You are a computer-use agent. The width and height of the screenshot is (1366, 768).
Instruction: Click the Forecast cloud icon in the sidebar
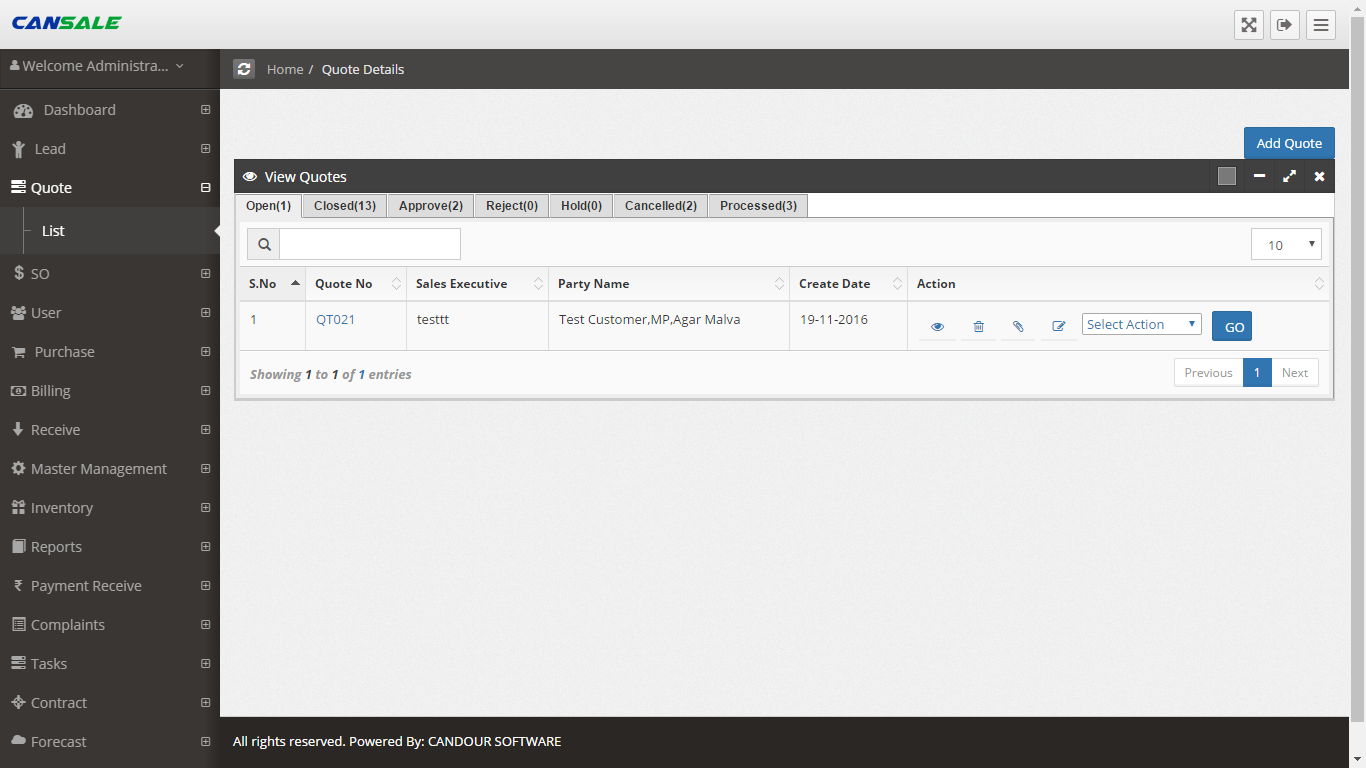point(18,741)
